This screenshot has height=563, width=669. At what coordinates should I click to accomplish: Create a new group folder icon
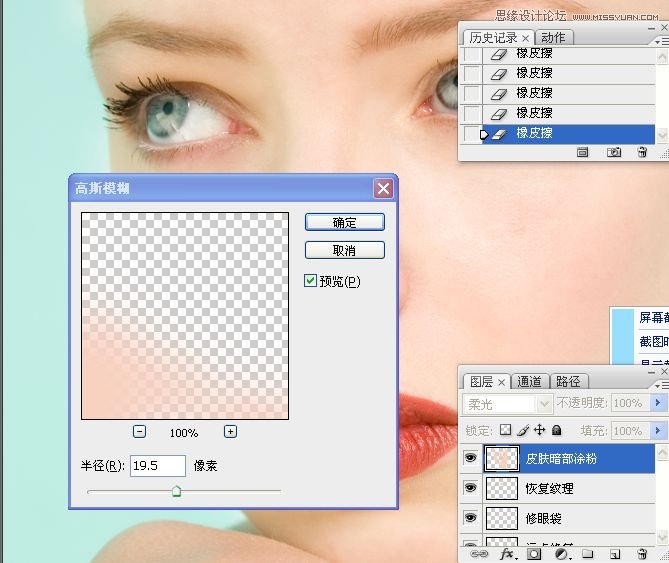click(588, 554)
